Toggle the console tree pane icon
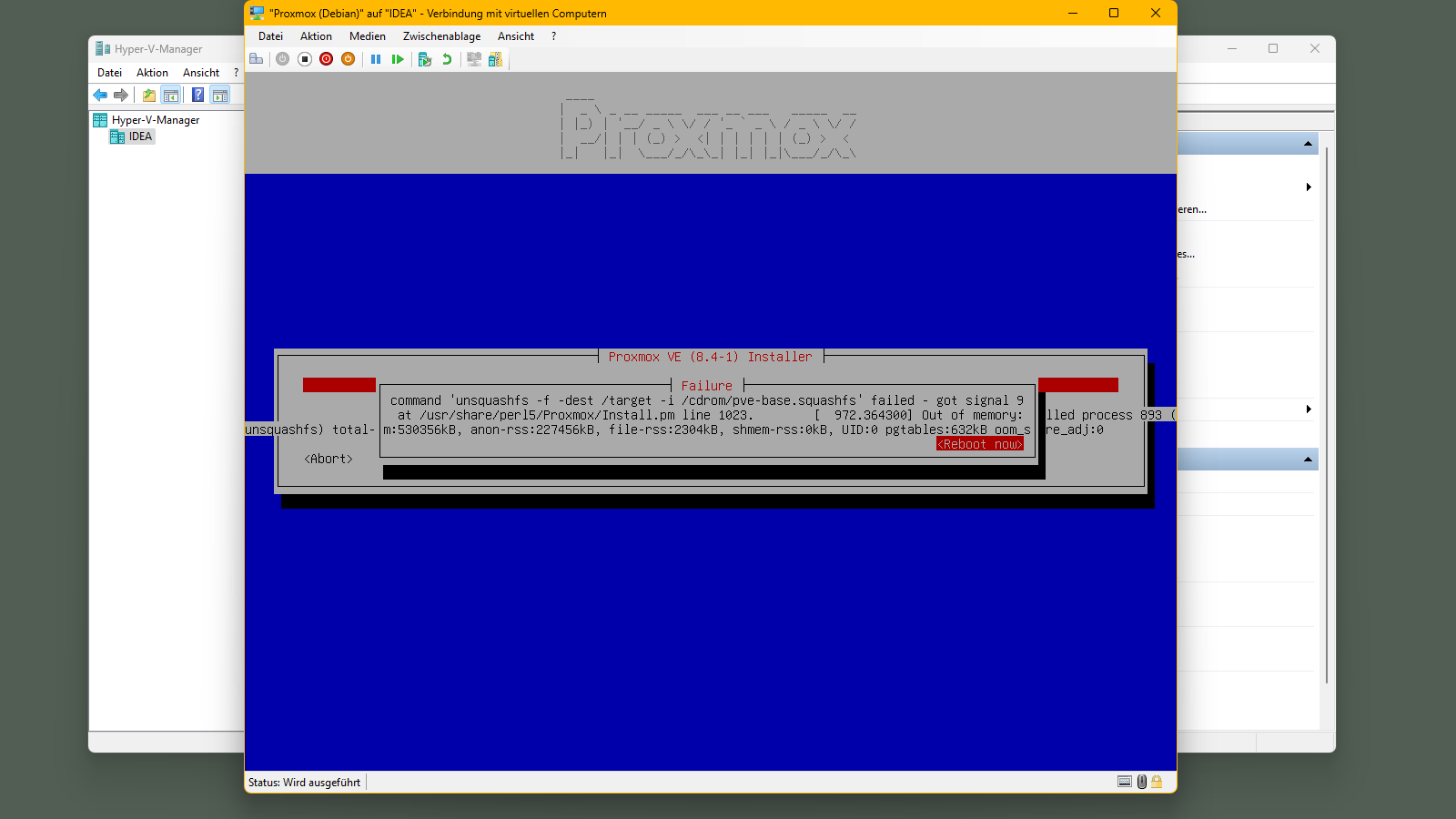 170,95
